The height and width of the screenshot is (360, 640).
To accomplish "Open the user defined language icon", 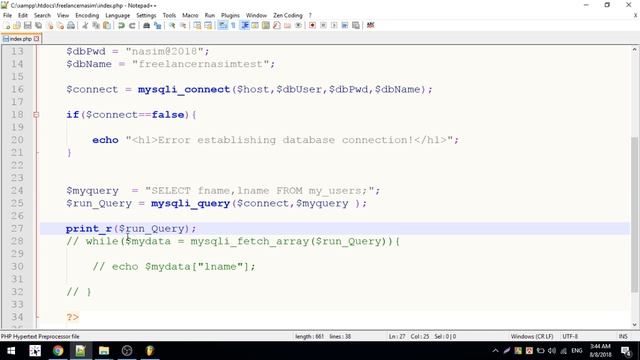I will pyautogui.click(x=255, y=25).
